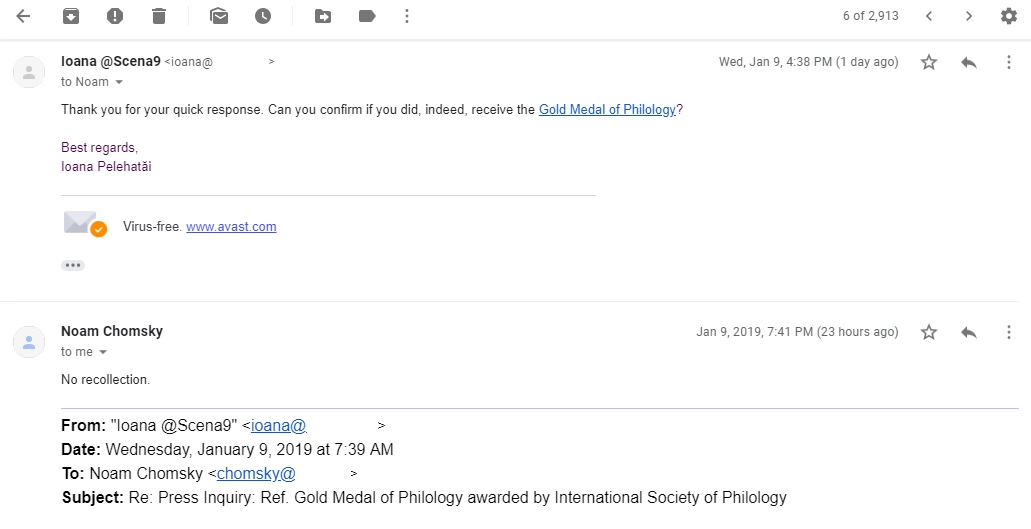The width and height of the screenshot is (1031, 529).
Task: Star Ioana's message
Action: [929, 62]
